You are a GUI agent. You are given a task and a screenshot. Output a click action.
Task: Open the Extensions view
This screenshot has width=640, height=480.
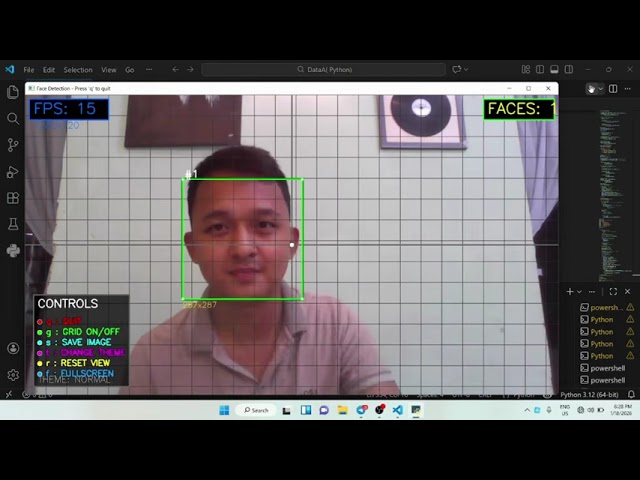pos(13,198)
